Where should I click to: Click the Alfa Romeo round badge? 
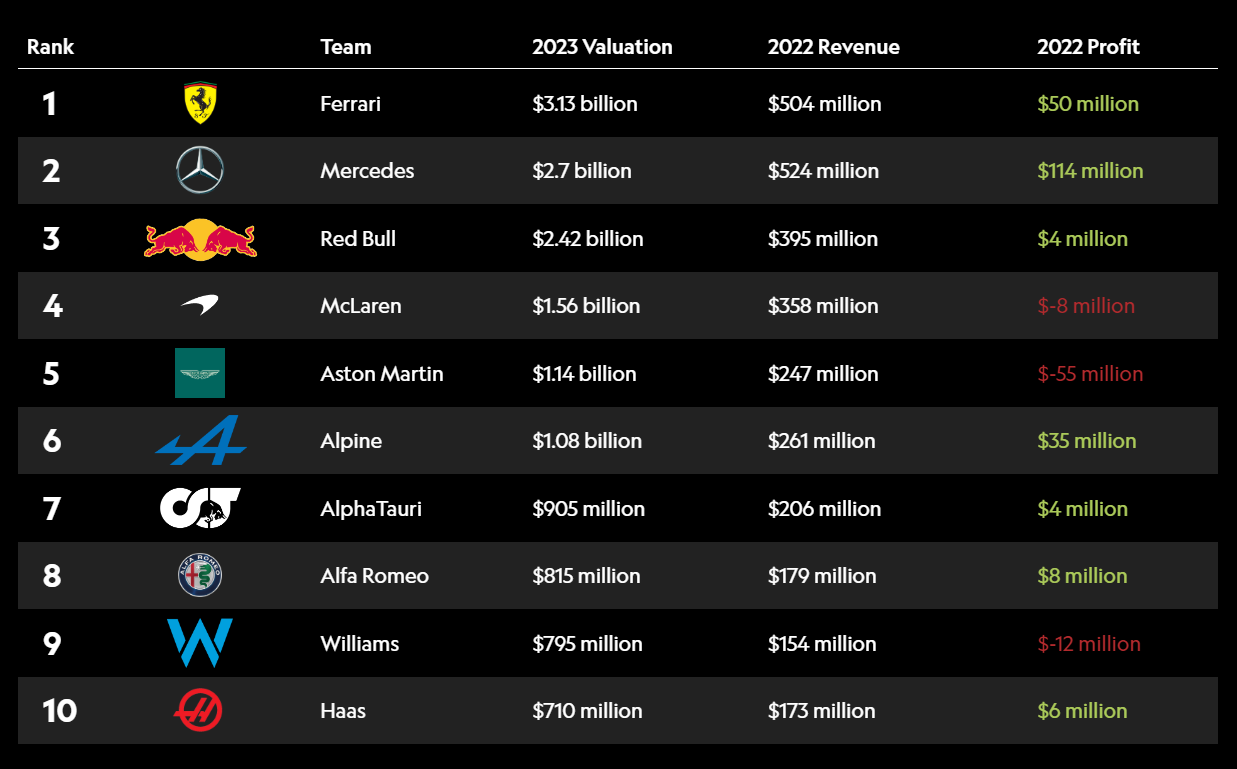pyautogui.click(x=200, y=576)
